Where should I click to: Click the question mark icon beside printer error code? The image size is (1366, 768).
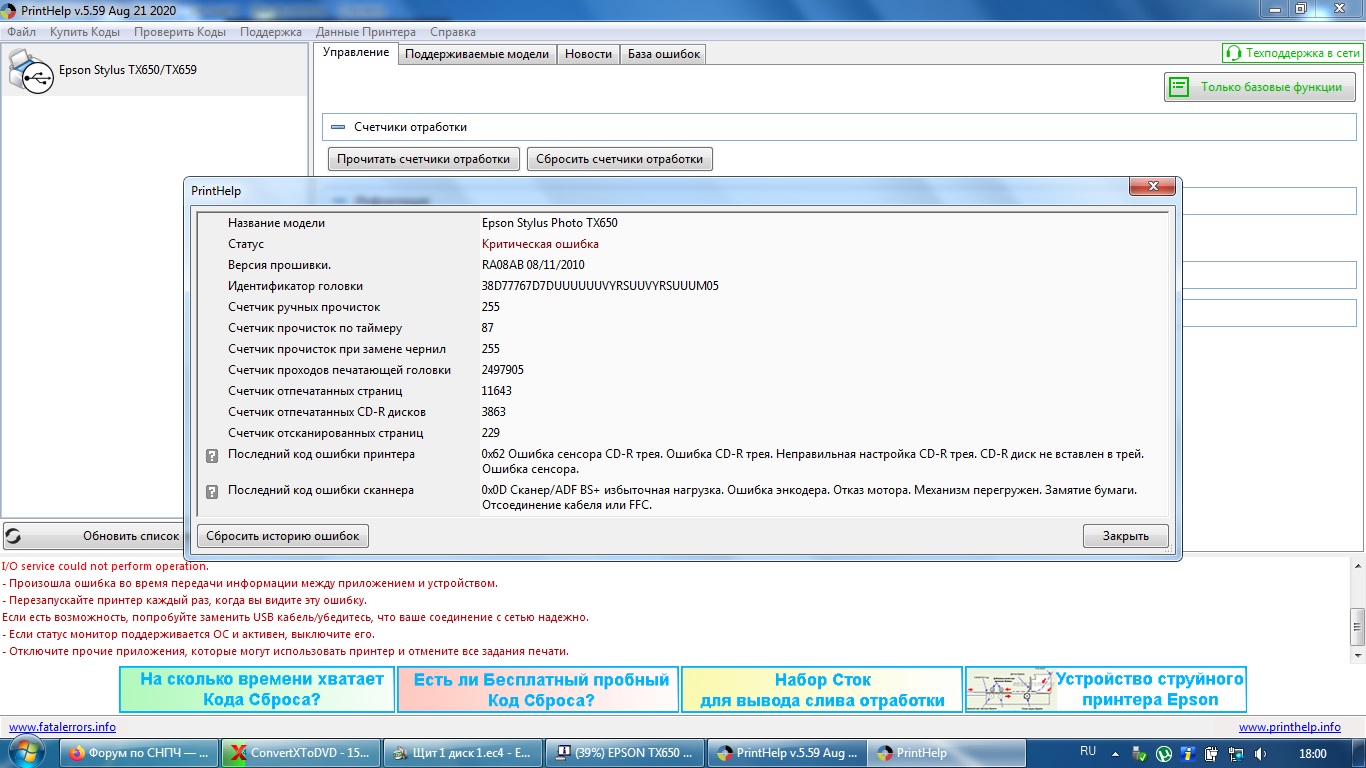[212, 456]
